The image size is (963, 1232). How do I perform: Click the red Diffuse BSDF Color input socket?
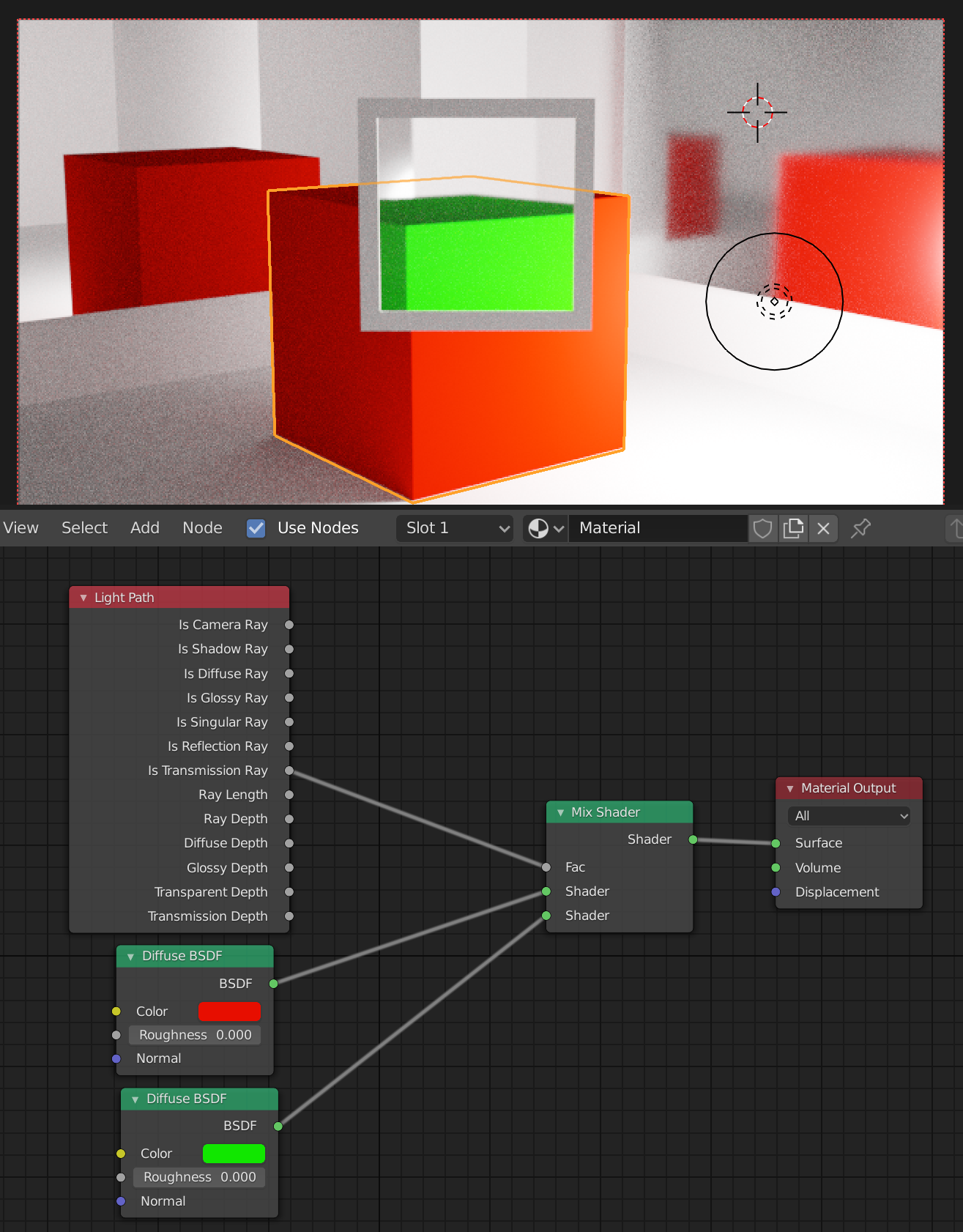pos(116,1012)
